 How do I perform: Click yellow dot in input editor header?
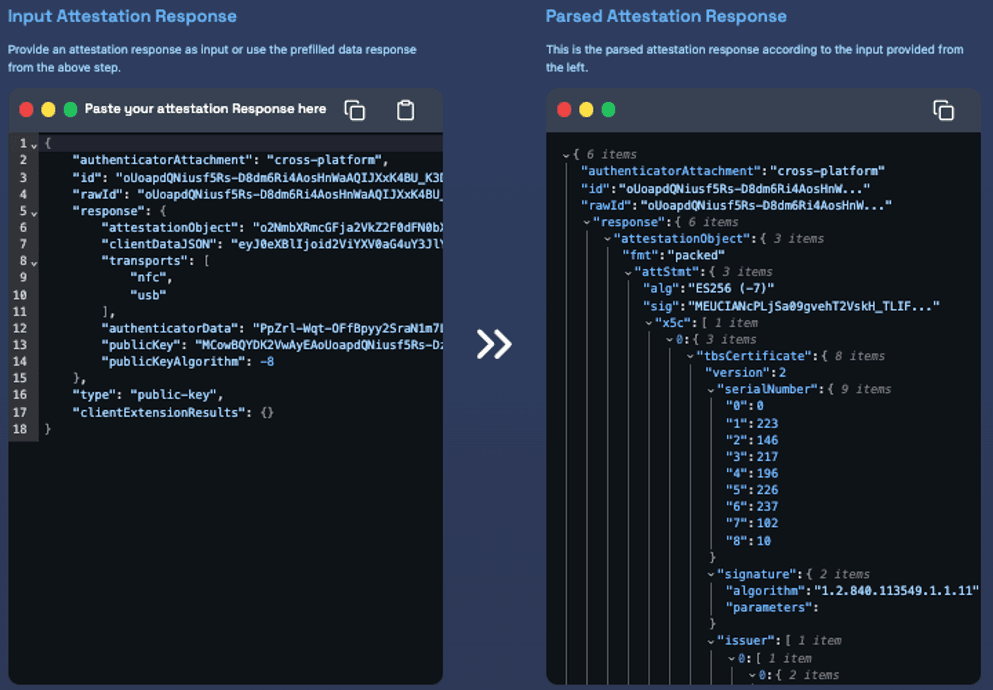pos(48,110)
